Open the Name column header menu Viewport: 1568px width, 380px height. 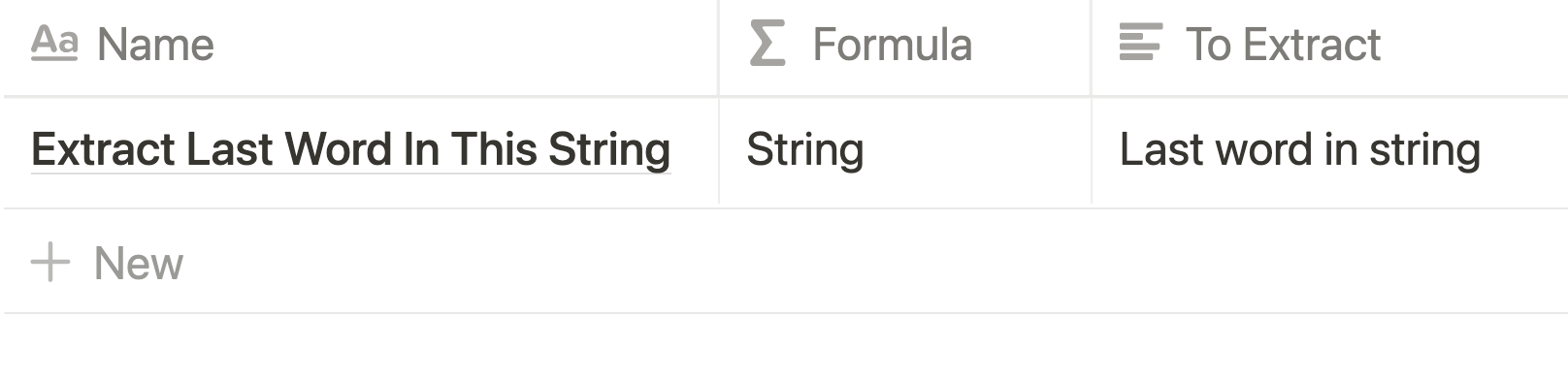click(360, 46)
